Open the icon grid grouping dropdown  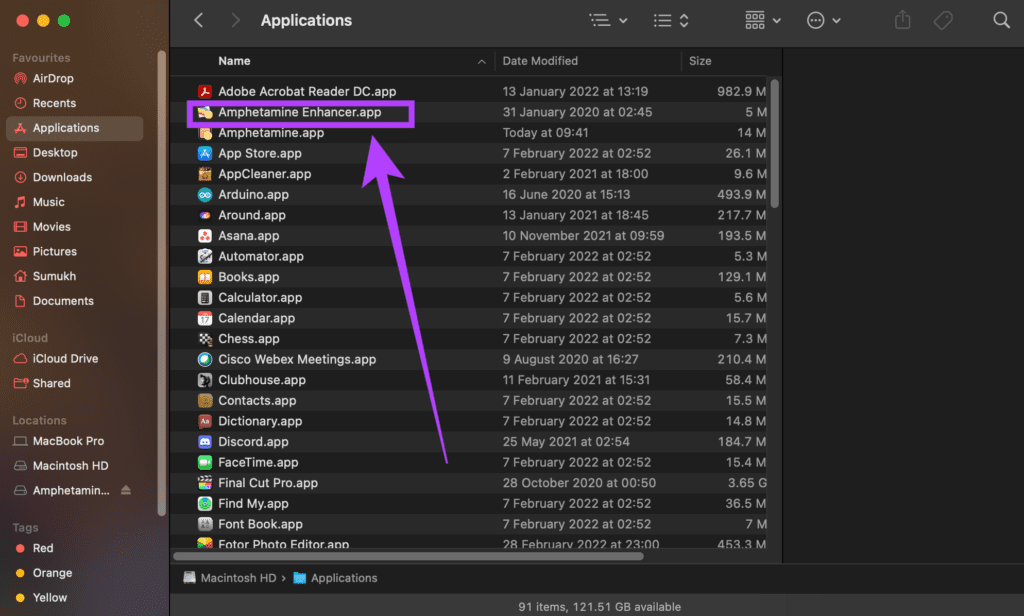pos(763,20)
